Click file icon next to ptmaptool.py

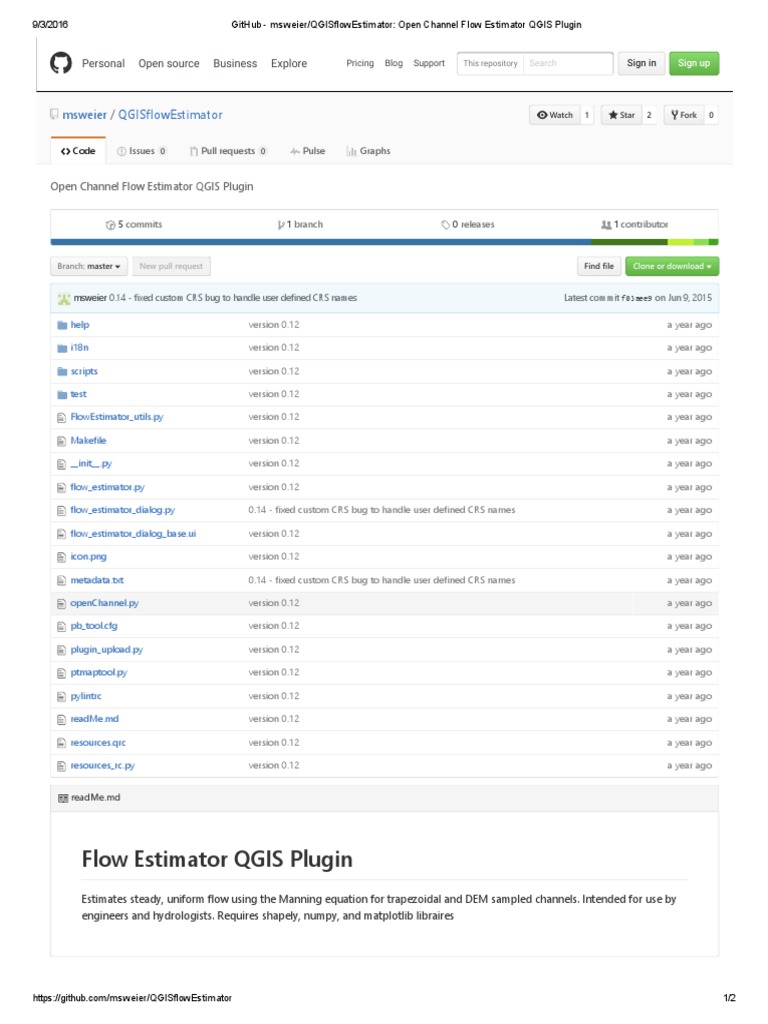[x=61, y=673]
